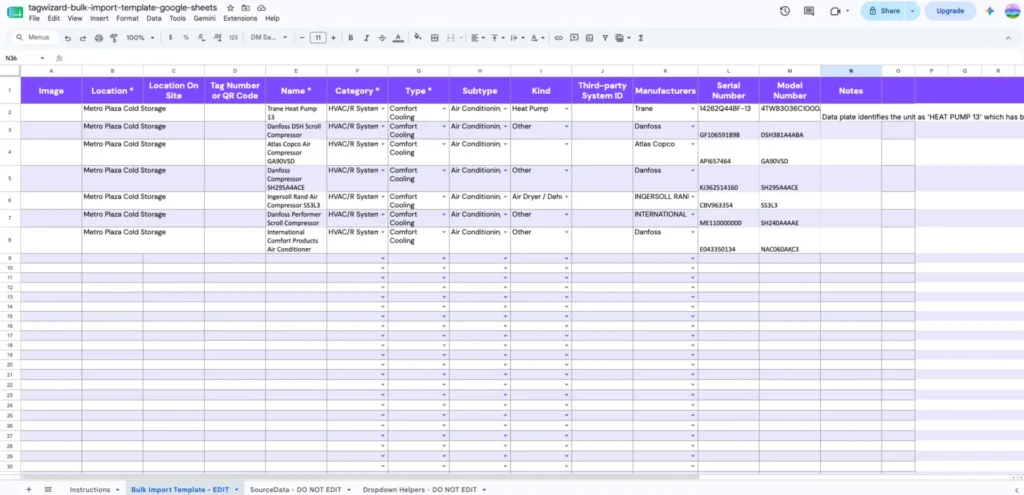The image size is (1024, 495).
Task: Open the text rotation dropdown
Action: [x=537, y=38]
